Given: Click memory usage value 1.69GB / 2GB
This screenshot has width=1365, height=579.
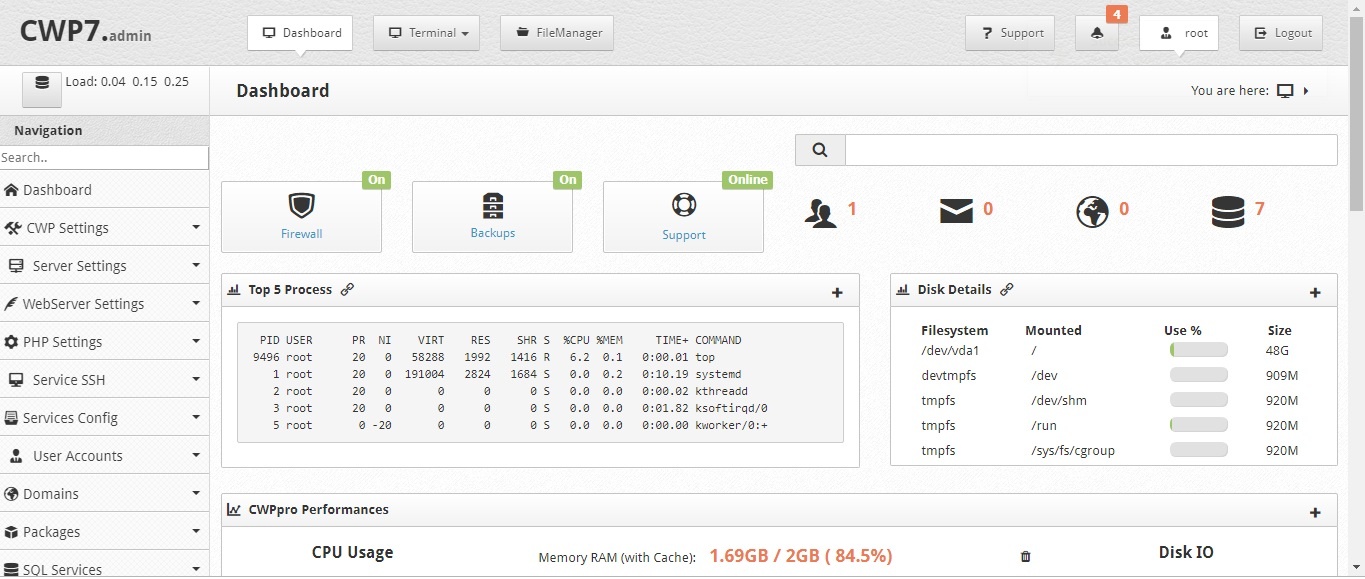Looking at the screenshot, I should (800, 555).
